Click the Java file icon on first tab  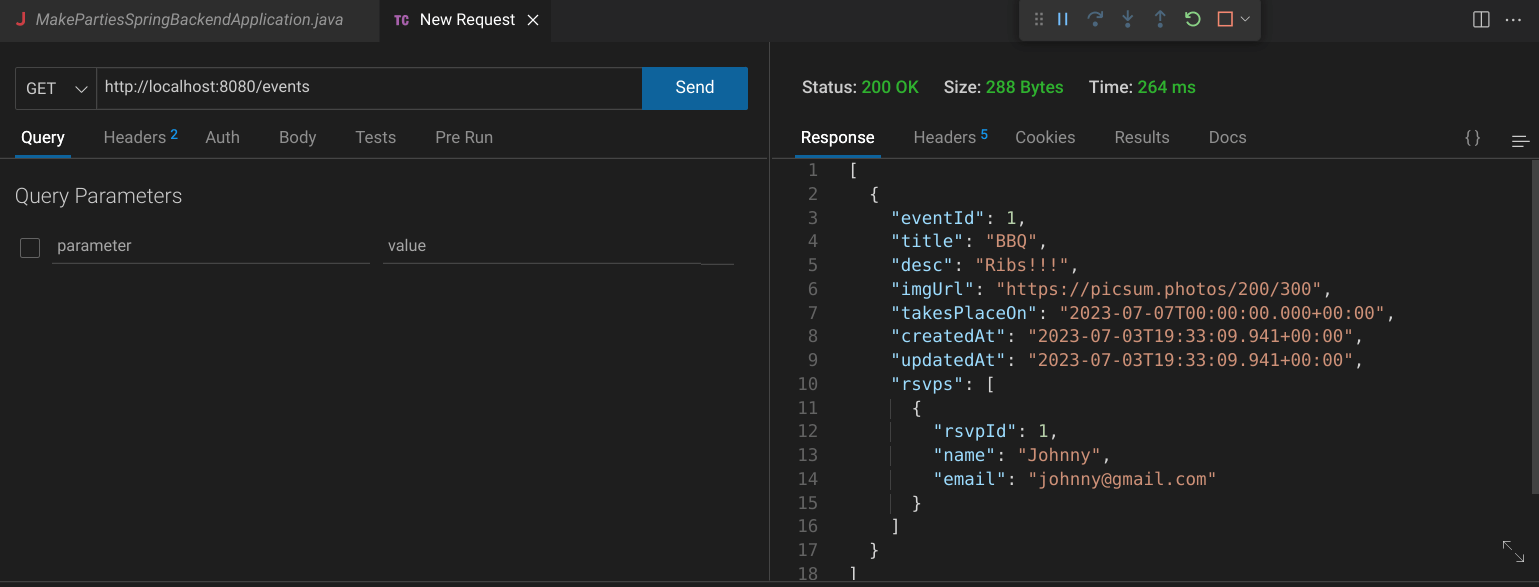click(20, 20)
